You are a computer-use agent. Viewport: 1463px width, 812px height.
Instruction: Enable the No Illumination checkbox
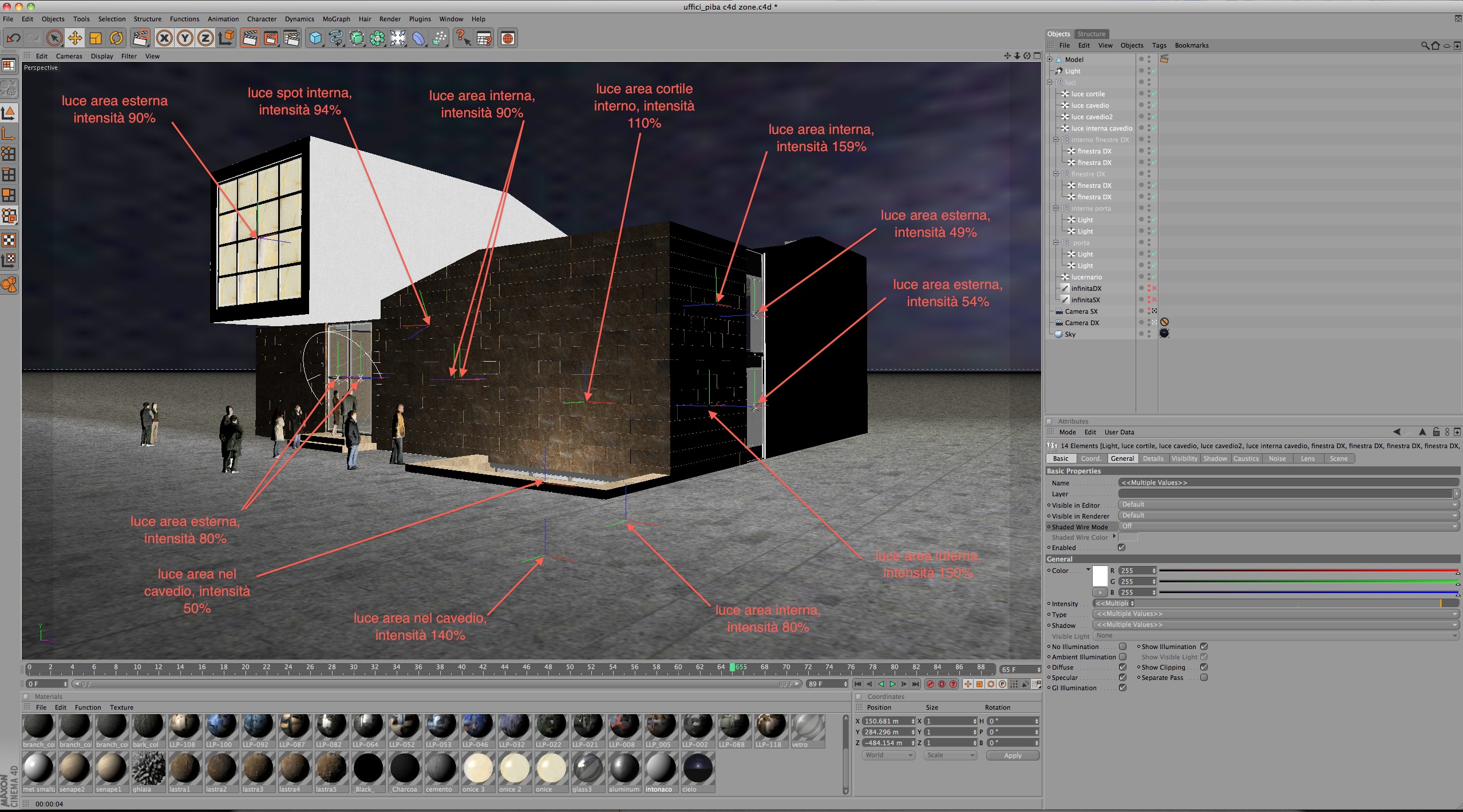tap(1122, 647)
